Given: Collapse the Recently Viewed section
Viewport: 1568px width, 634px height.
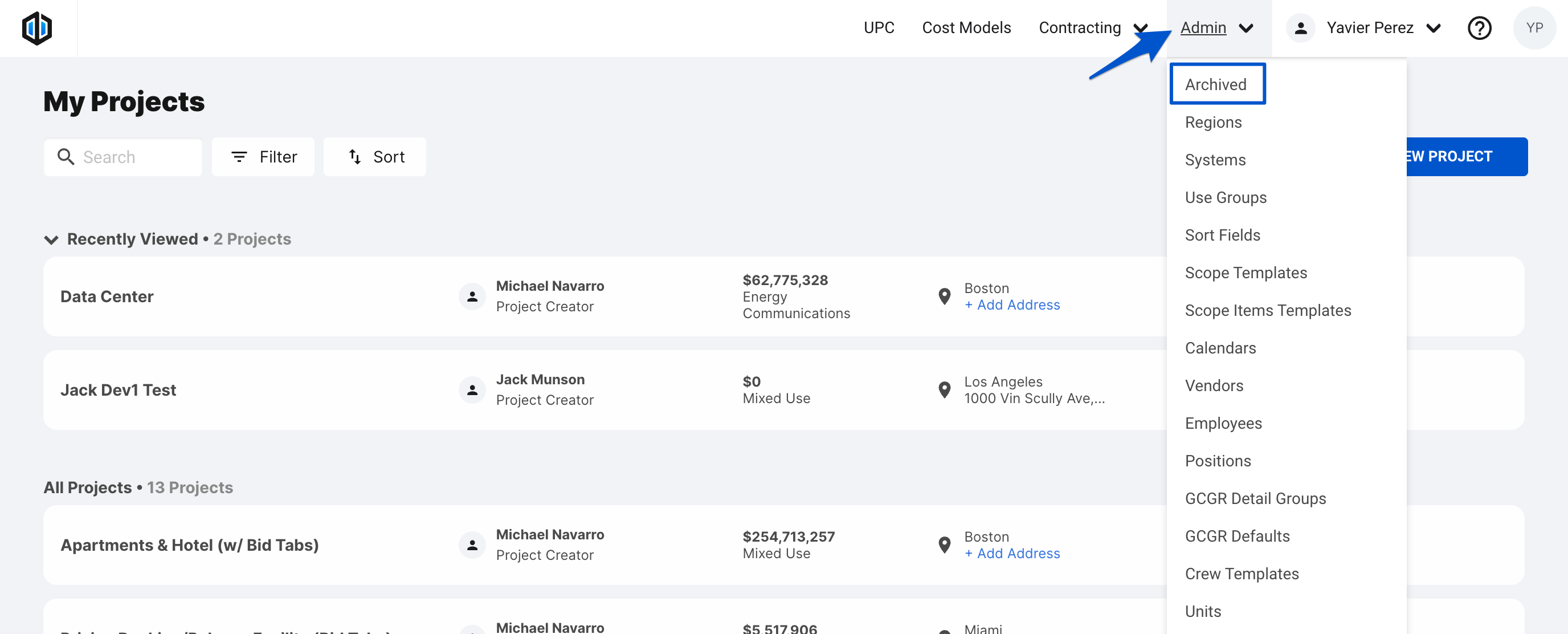Looking at the screenshot, I should coord(51,239).
